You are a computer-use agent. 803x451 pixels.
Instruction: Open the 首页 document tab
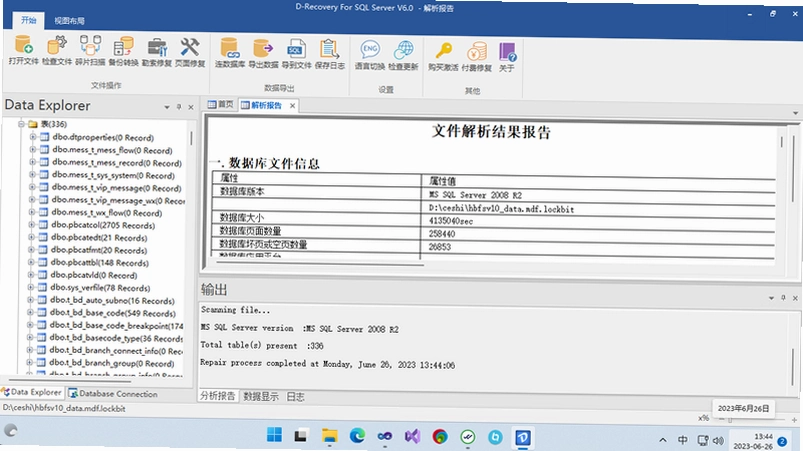coord(221,104)
